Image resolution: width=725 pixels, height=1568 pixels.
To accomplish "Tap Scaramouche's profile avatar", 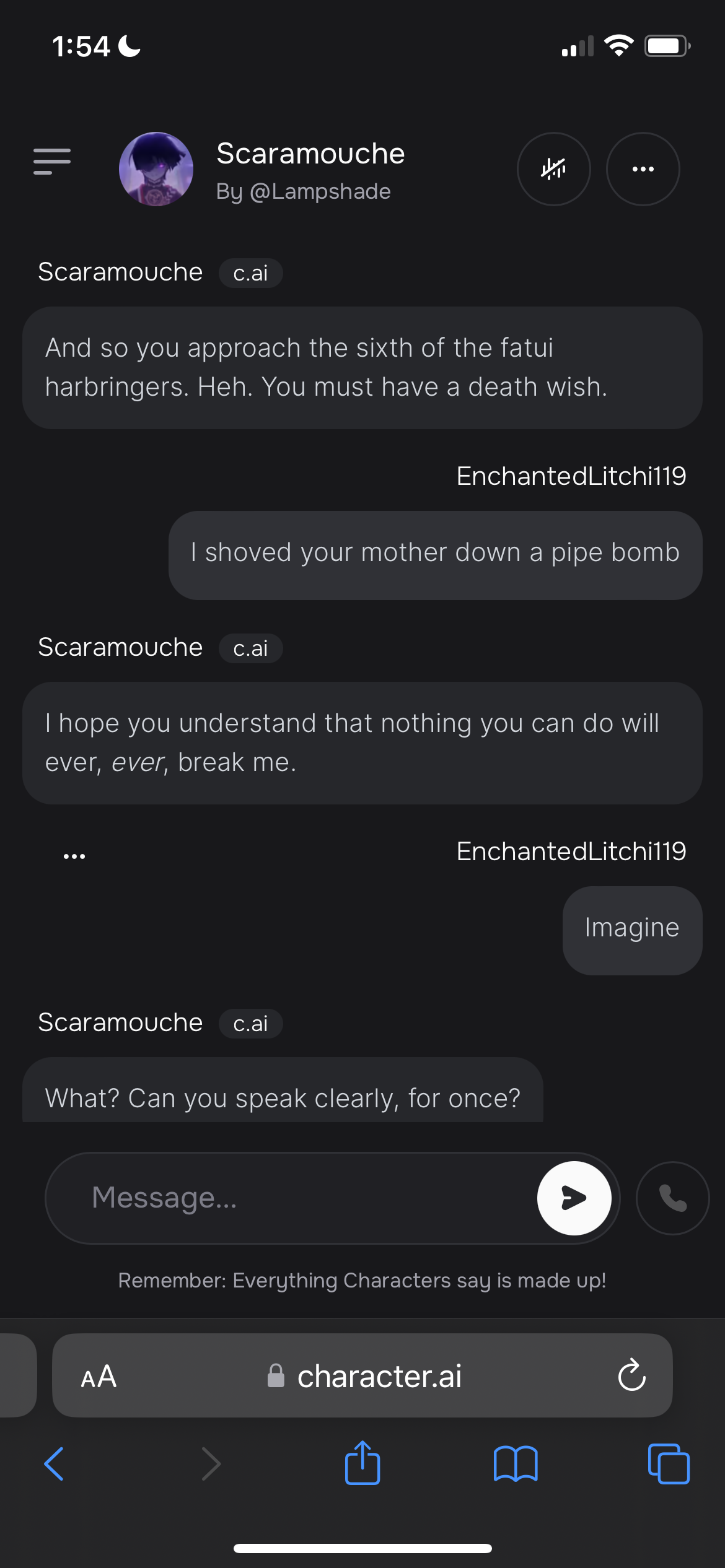I will pos(156,169).
